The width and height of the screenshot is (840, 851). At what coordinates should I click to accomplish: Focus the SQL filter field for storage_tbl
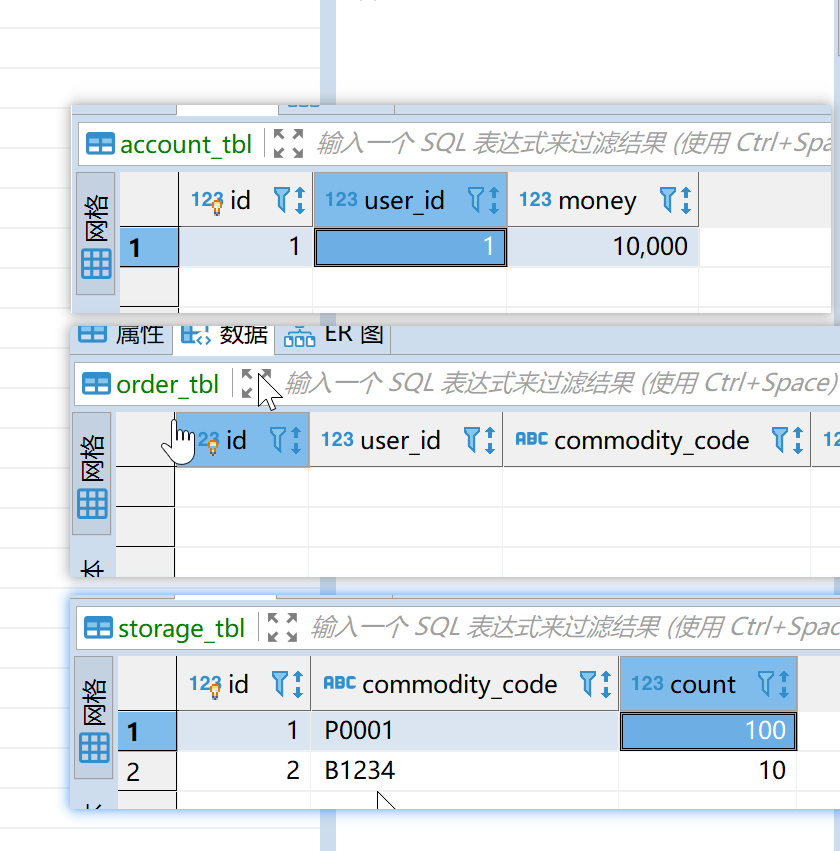574,628
